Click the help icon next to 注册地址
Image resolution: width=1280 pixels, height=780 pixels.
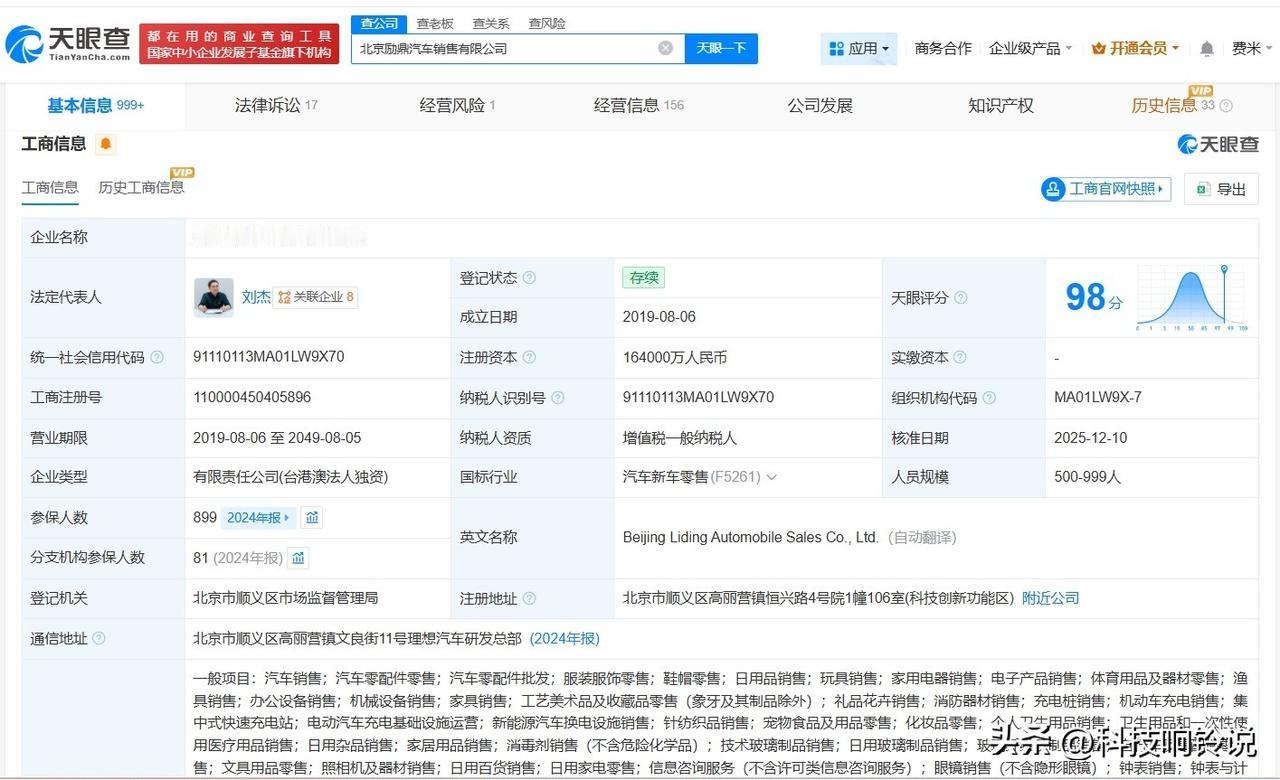(529, 599)
